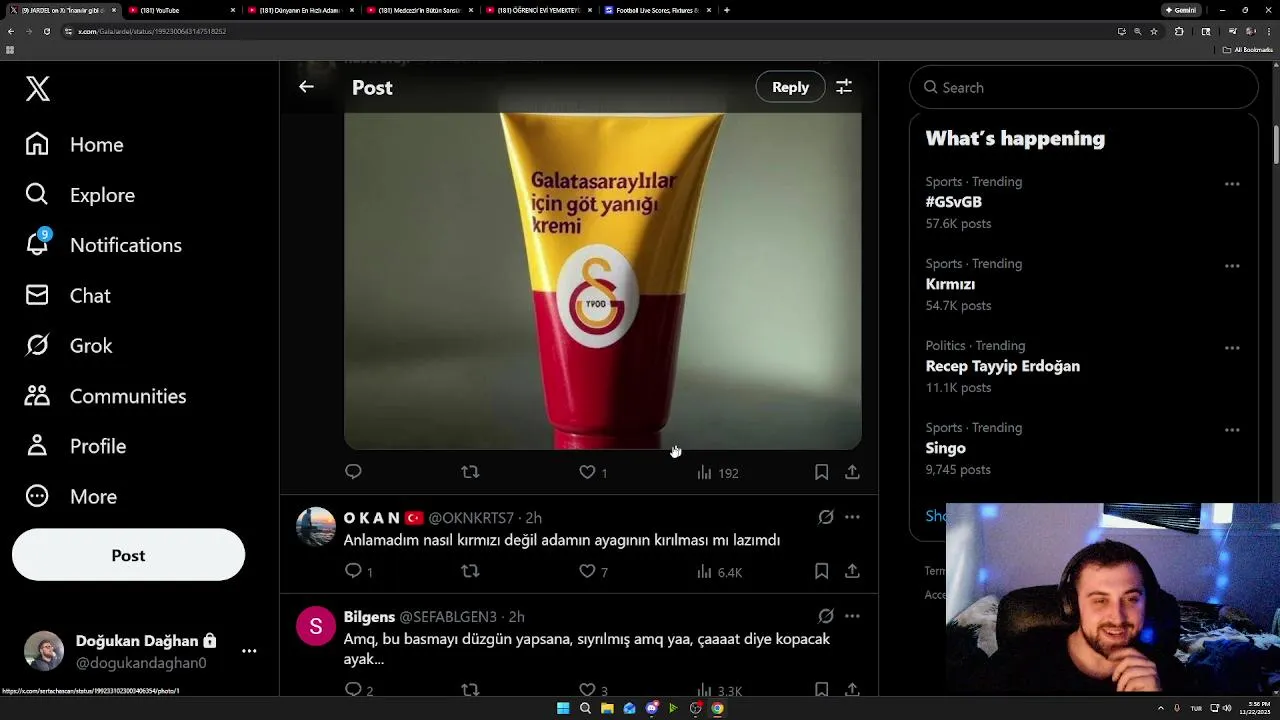The width and height of the screenshot is (1280, 720).
Task: View 6.4K views analytics on OKAN's reply
Action: coord(719,571)
